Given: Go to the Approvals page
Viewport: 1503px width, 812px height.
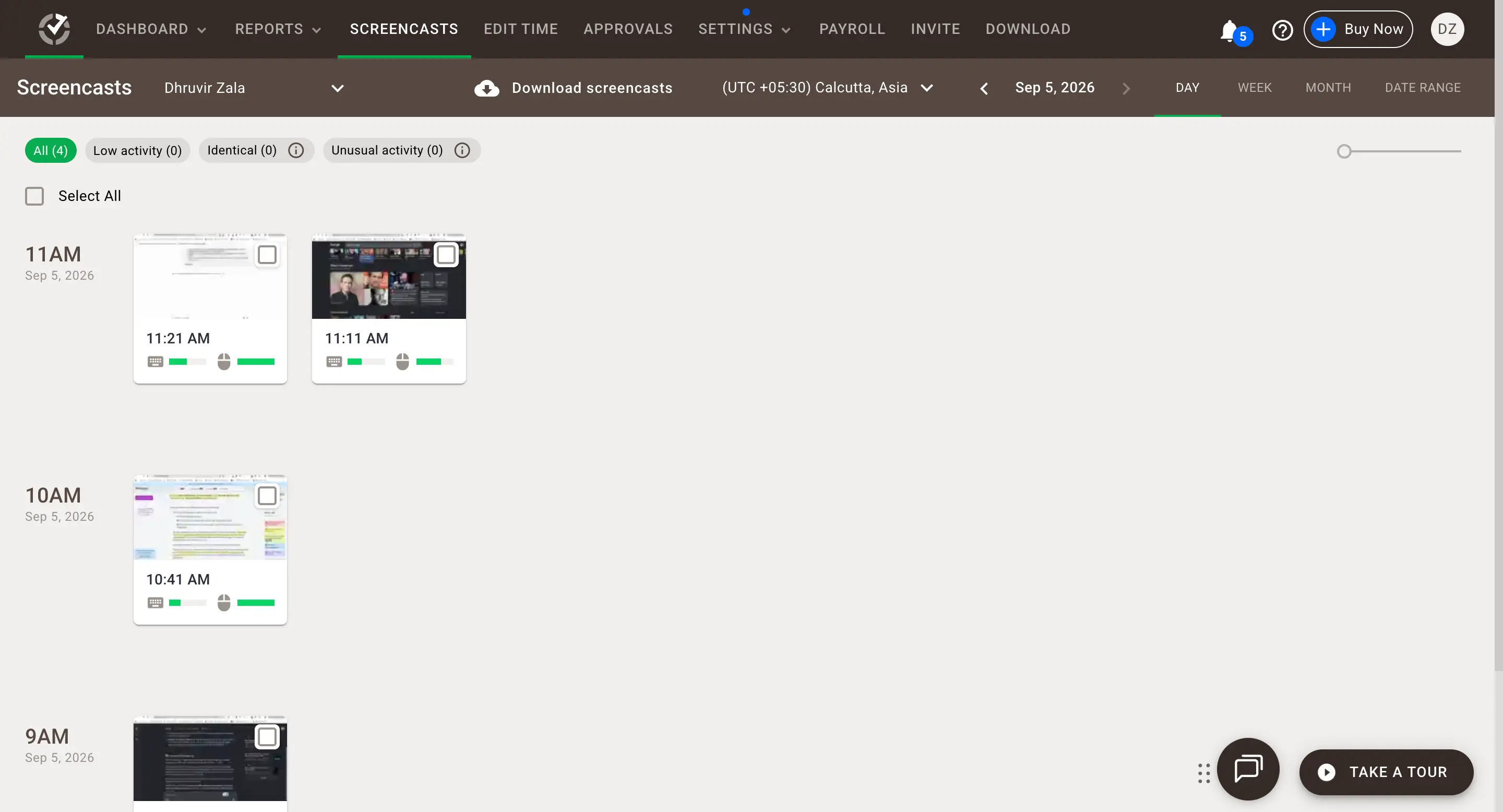Looking at the screenshot, I should point(628,29).
